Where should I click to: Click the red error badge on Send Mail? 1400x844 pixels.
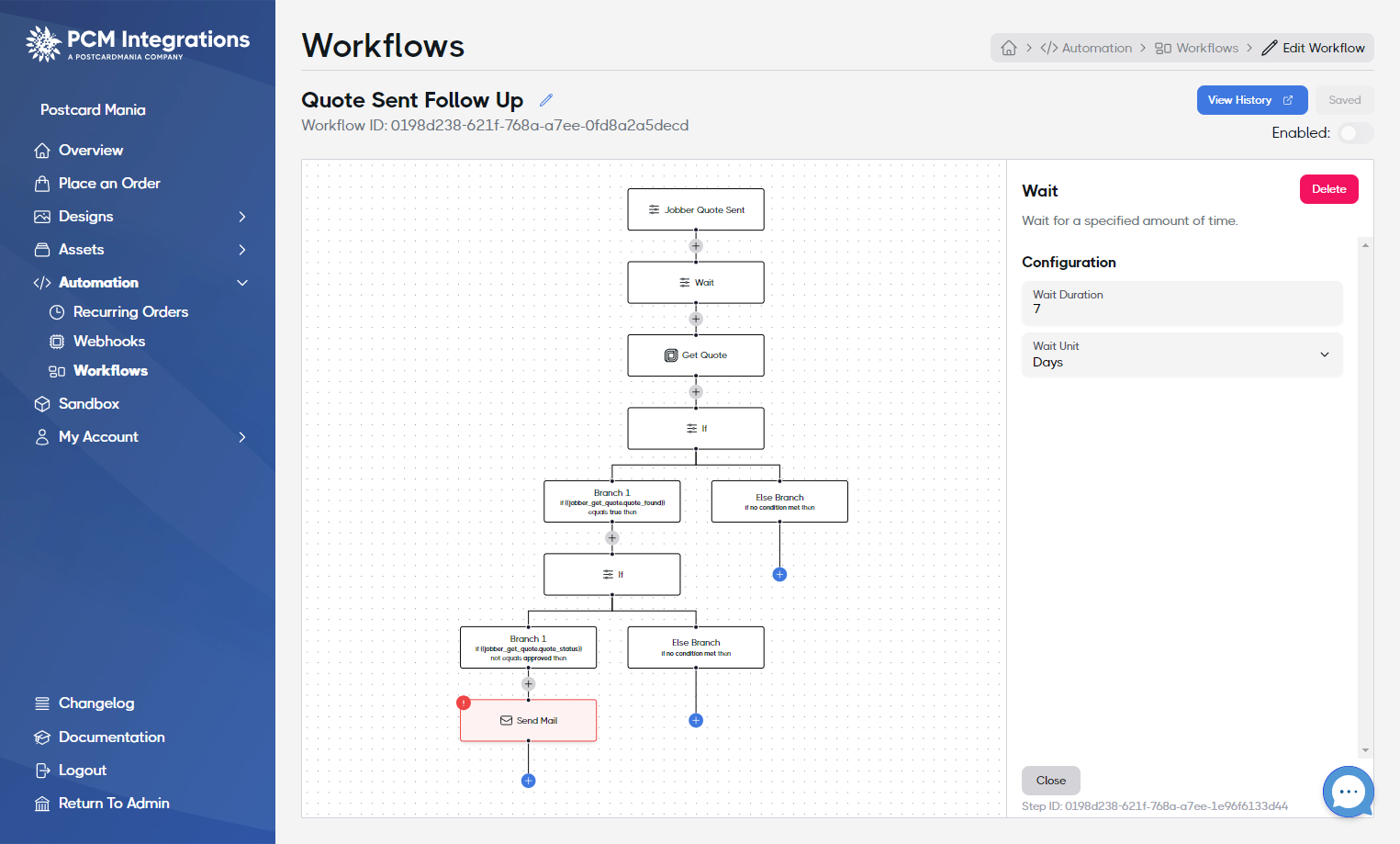pyautogui.click(x=464, y=703)
